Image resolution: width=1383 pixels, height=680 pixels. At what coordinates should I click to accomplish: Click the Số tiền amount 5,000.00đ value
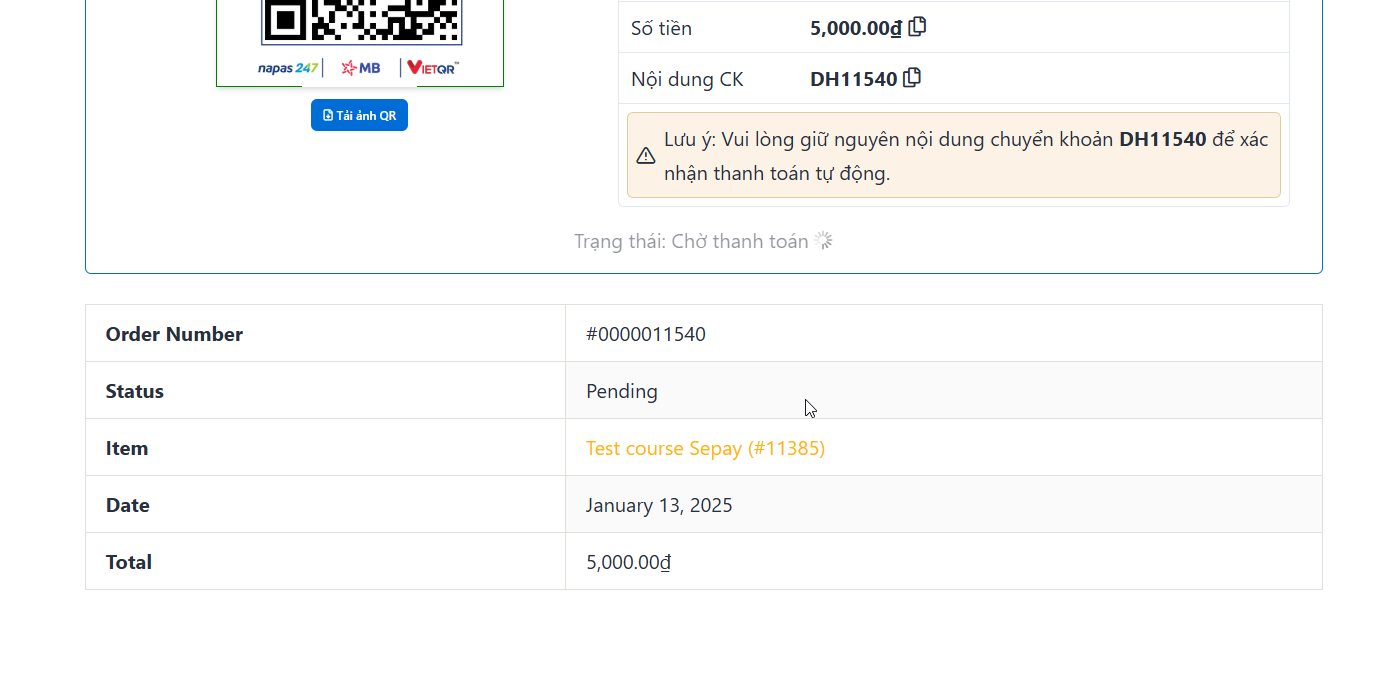coord(856,28)
